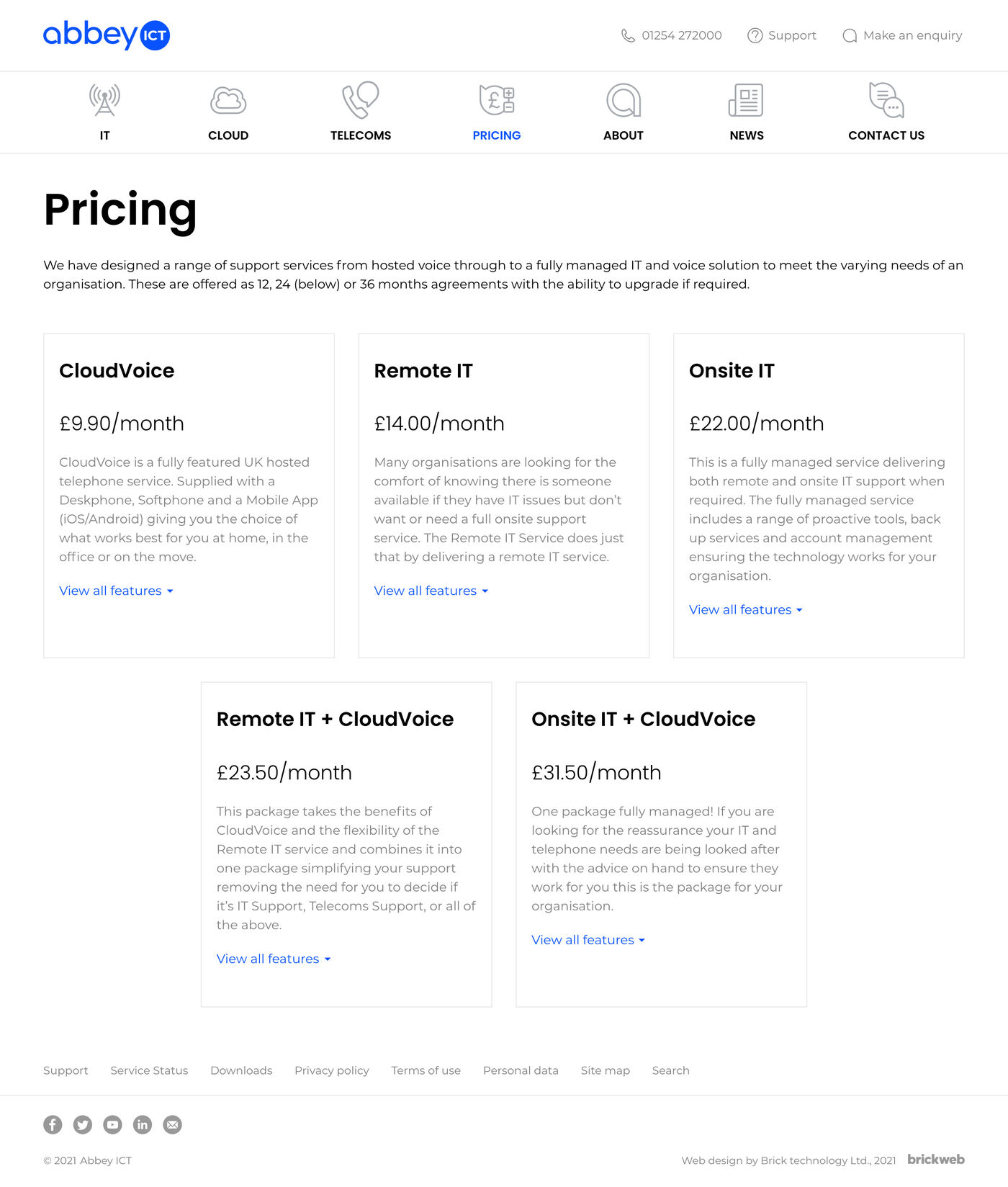Open the LinkedIn icon in footer
Viewport: 1008px width, 1187px height.
pos(143,1124)
